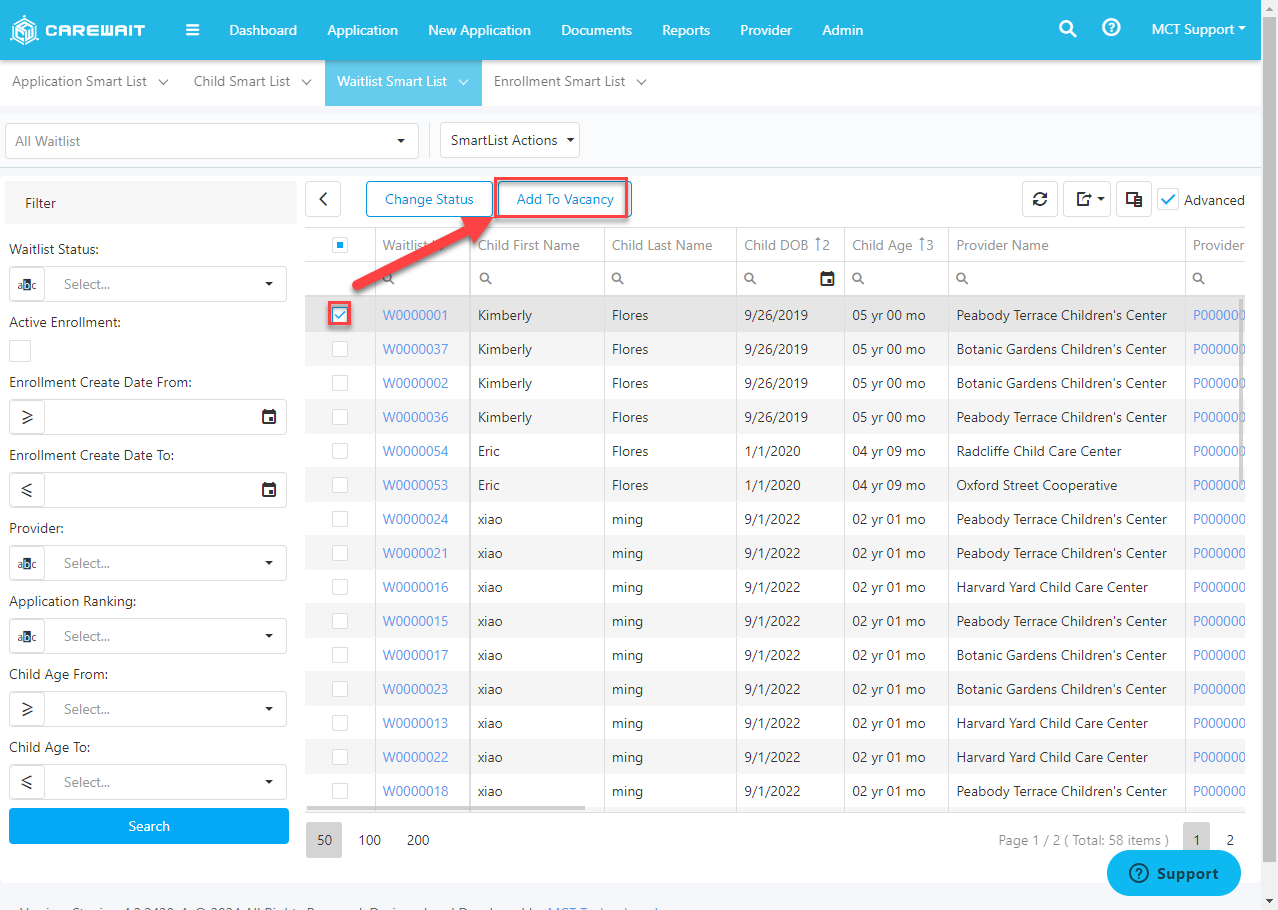Click the grid's vertical scrollbar
1278x910 pixels.
coord(1241,390)
